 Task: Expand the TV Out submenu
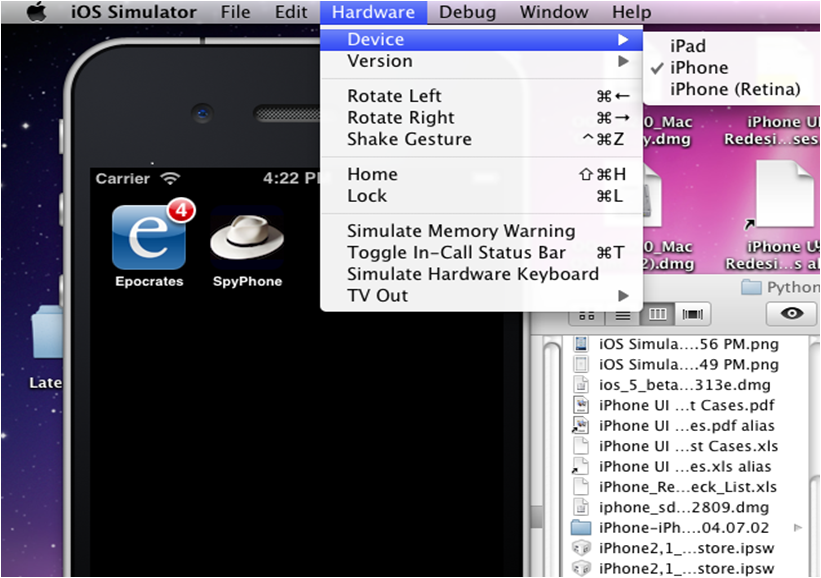(481, 295)
